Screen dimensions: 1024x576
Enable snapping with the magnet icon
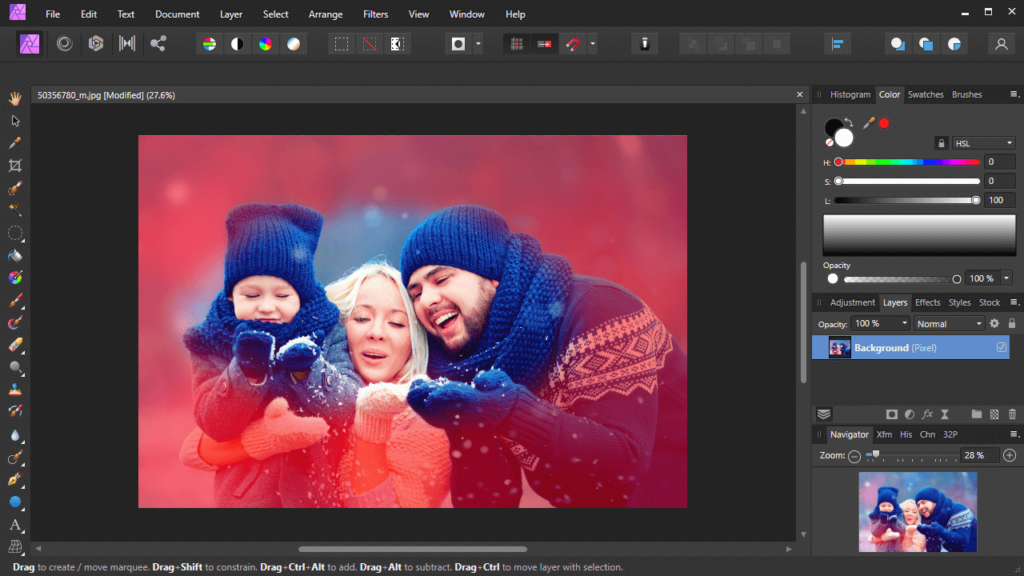point(571,44)
